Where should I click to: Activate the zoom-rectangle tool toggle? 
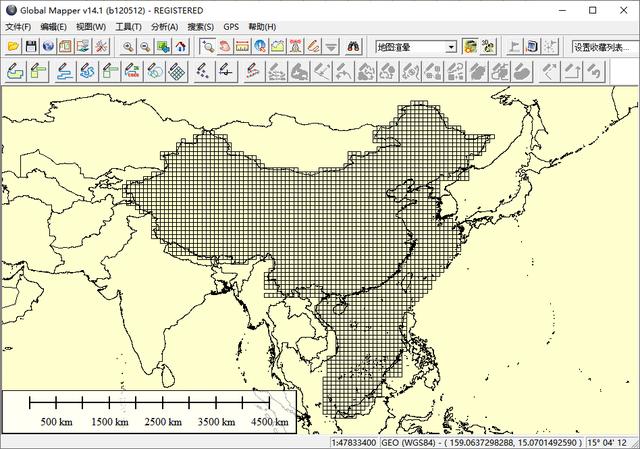[x=207, y=47]
